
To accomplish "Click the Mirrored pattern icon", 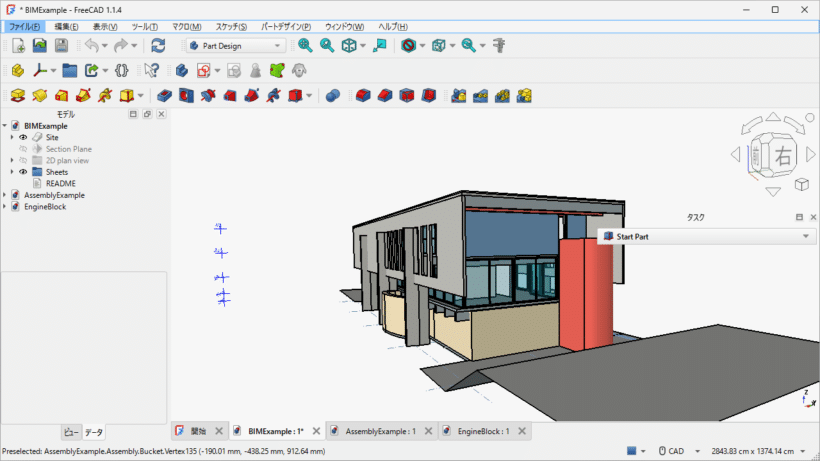I will pos(459,96).
